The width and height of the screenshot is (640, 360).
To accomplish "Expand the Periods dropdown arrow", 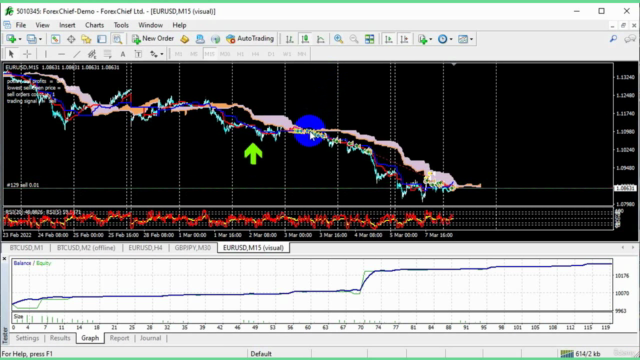I will click(x=451, y=39).
